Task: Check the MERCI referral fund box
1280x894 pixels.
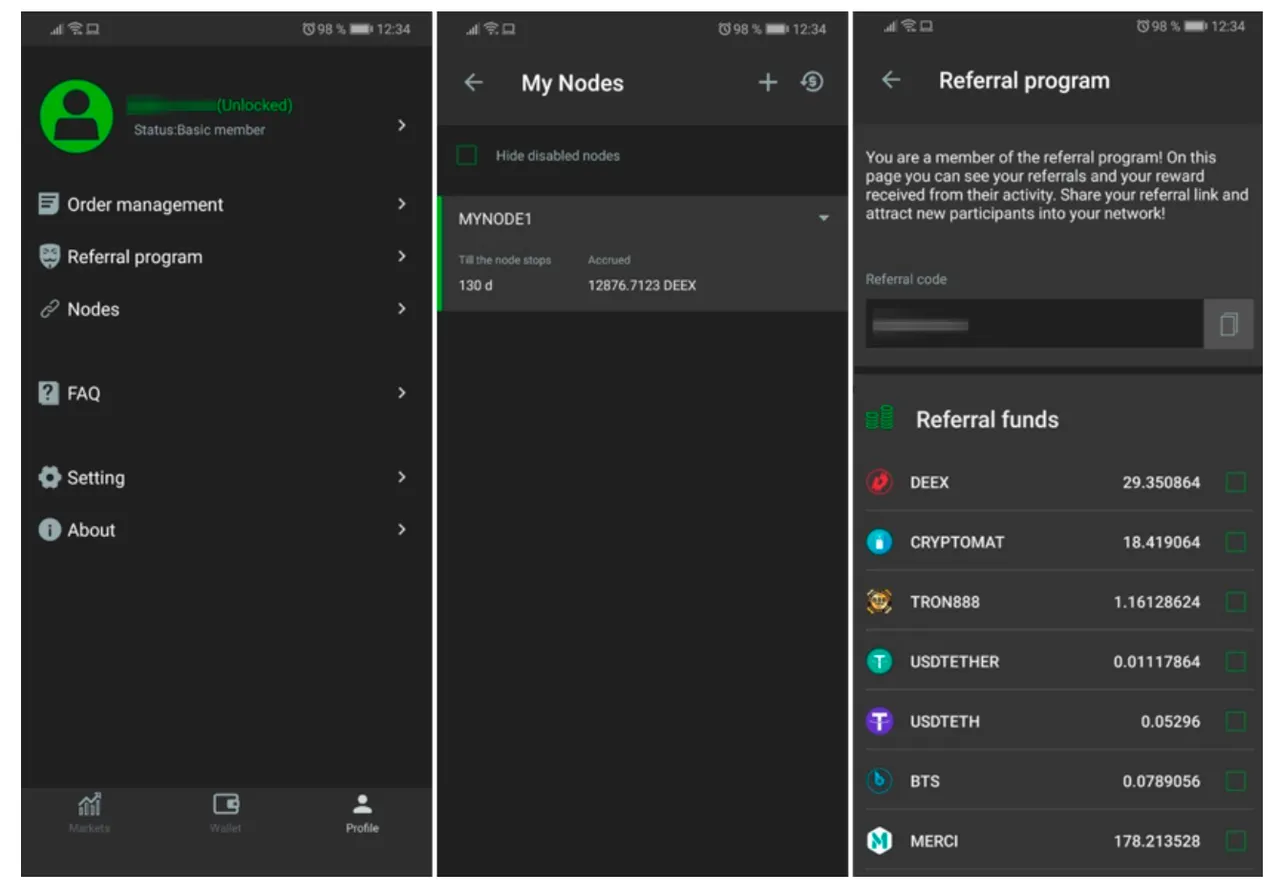Action: pyautogui.click(x=1236, y=841)
